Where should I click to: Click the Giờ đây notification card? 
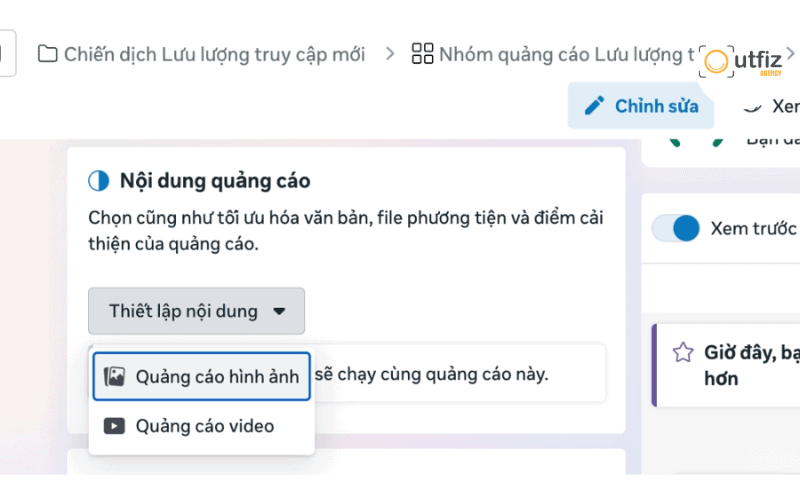pyautogui.click(x=726, y=365)
